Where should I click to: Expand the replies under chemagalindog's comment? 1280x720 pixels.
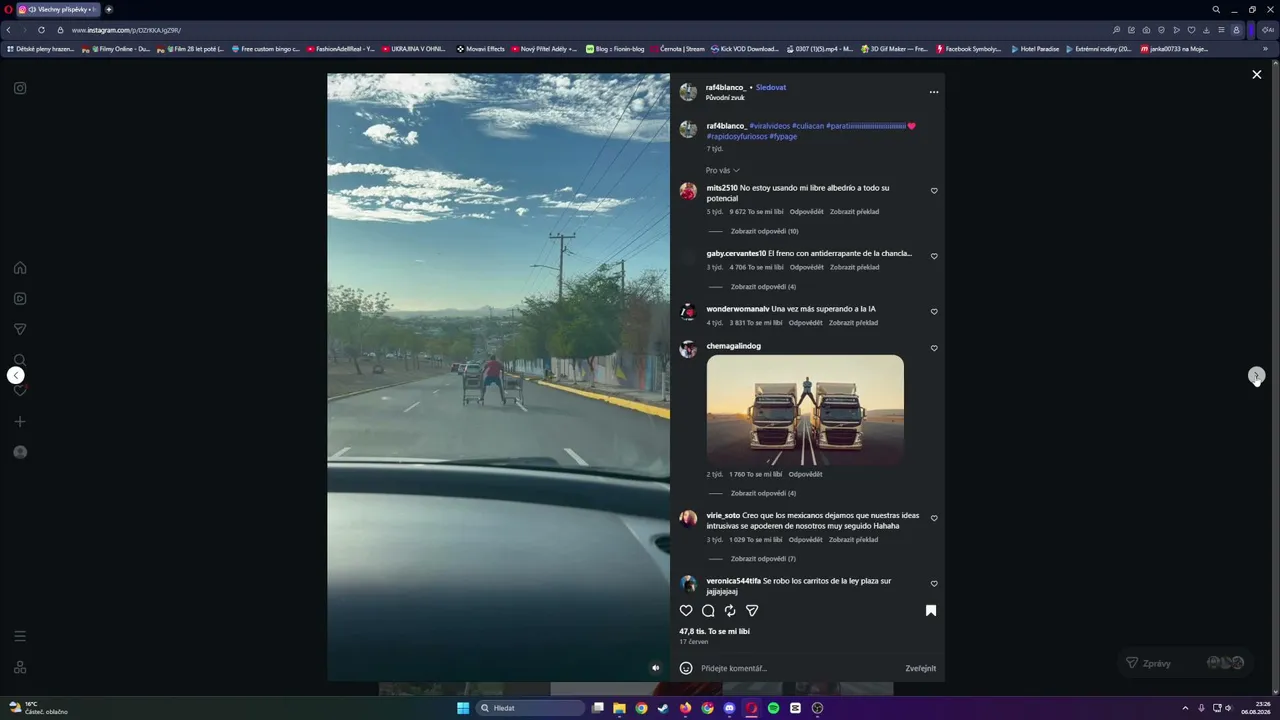[763, 493]
